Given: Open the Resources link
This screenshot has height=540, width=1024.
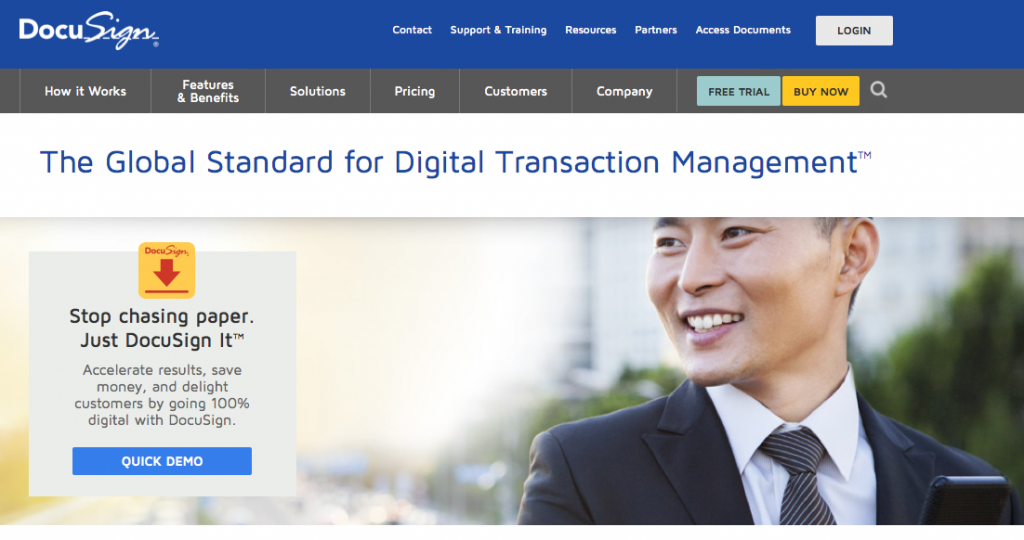Looking at the screenshot, I should click(591, 30).
